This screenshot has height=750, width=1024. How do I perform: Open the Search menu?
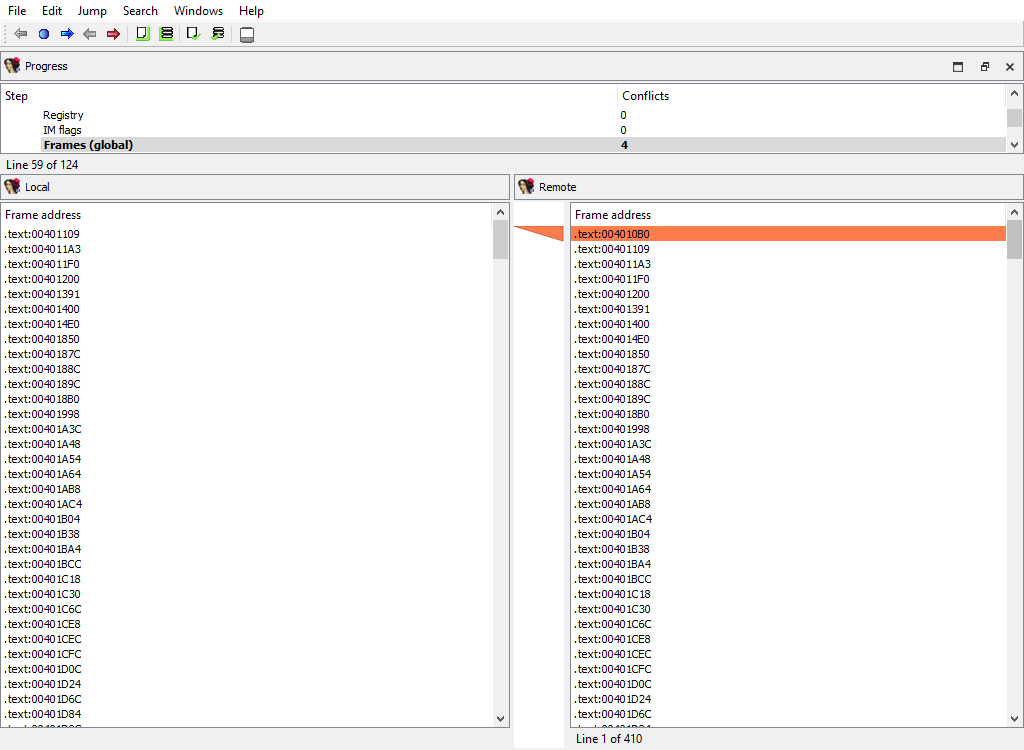140,11
